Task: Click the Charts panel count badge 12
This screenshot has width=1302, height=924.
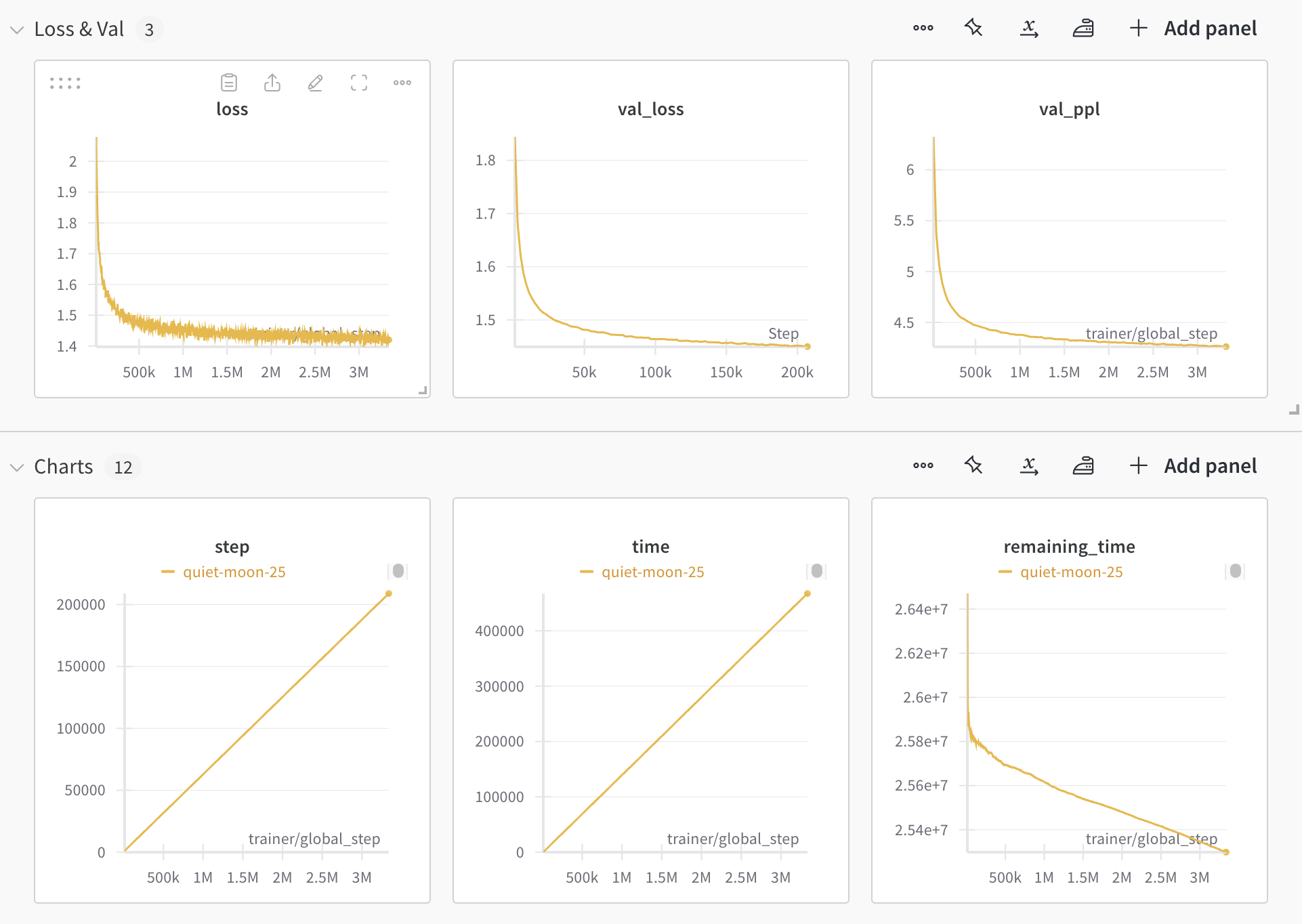Action: click(123, 467)
